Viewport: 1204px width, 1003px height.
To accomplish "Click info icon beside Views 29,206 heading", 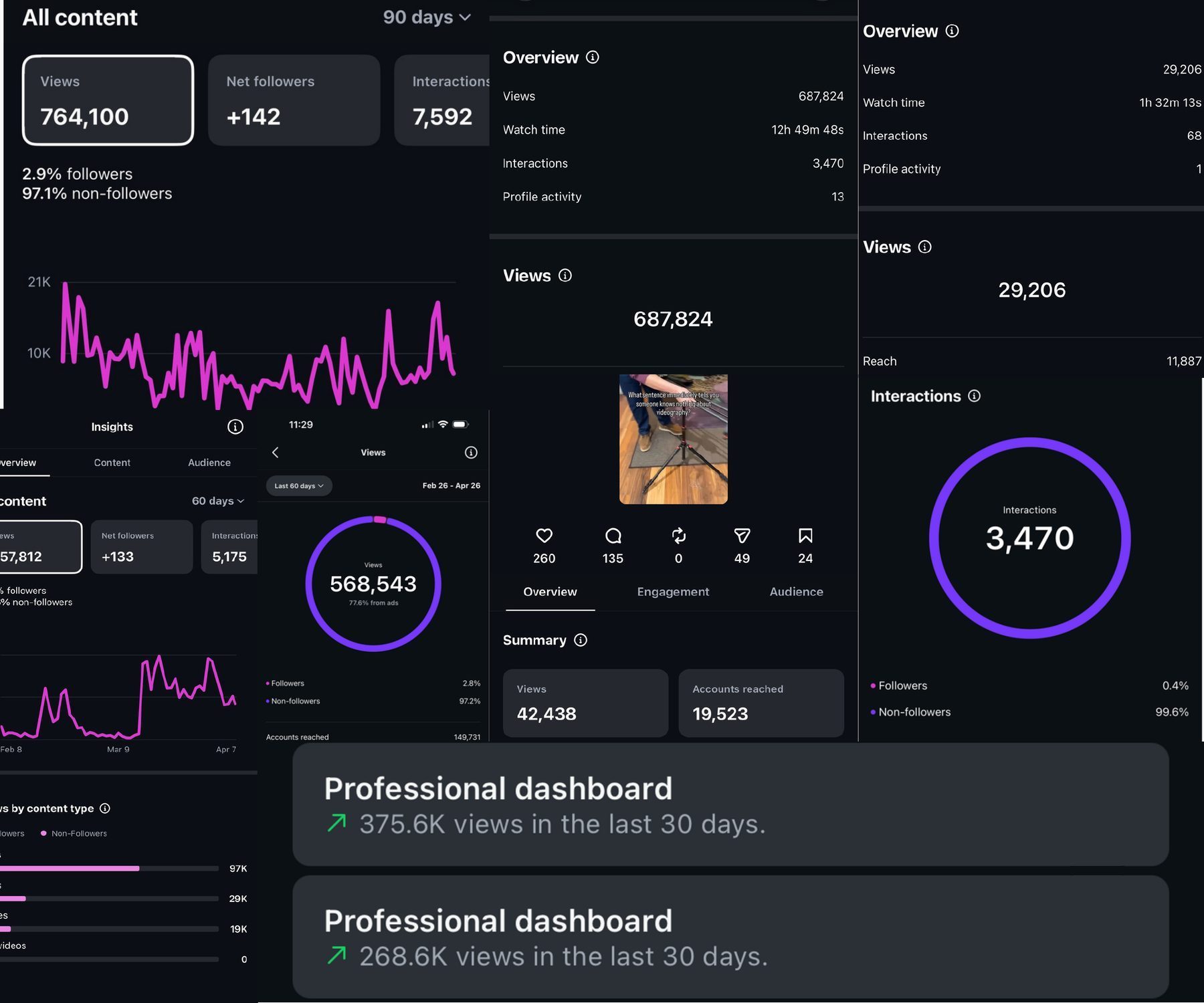I will pyautogui.click(x=925, y=247).
